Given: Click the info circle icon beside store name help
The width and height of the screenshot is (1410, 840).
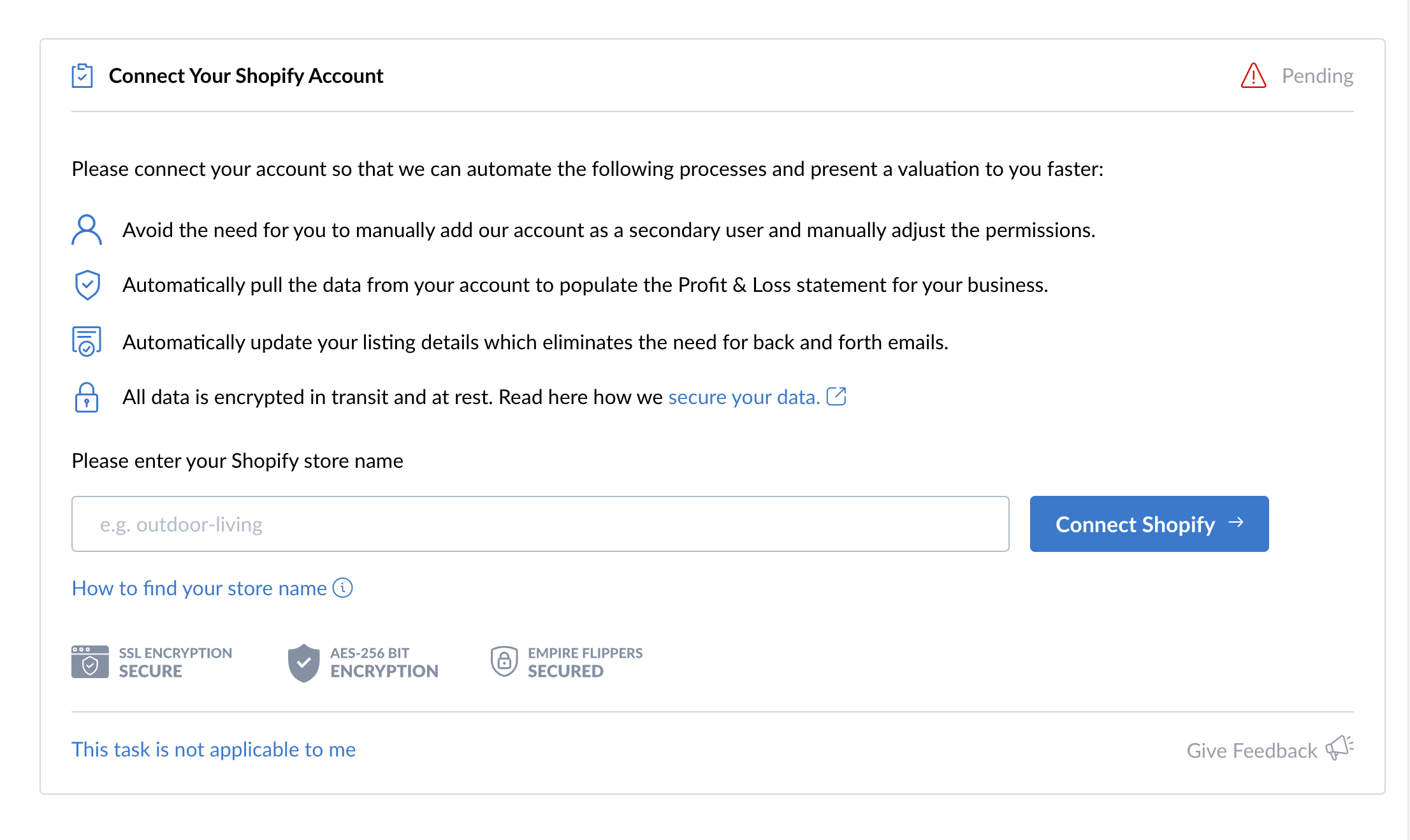Looking at the screenshot, I should (x=343, y=588).
